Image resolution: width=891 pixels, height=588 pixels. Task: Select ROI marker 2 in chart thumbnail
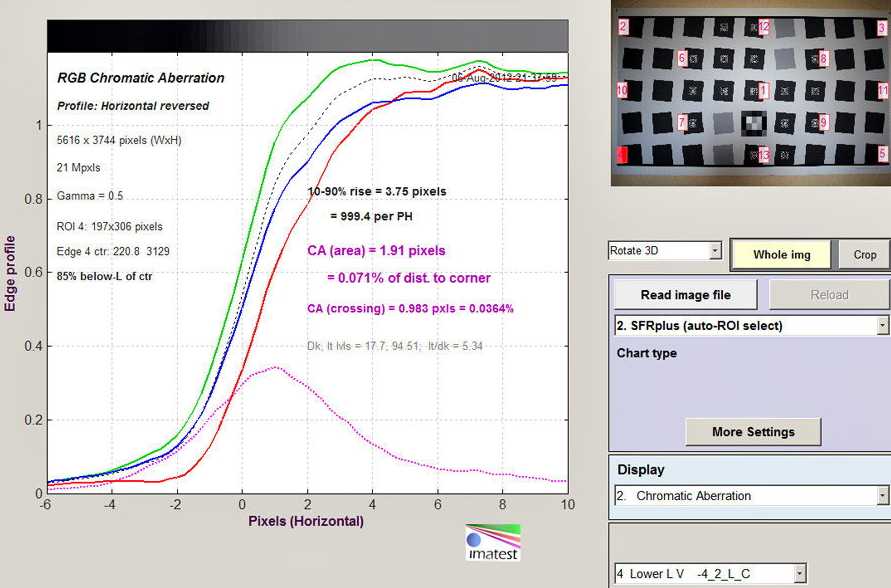tap(622, 27)
